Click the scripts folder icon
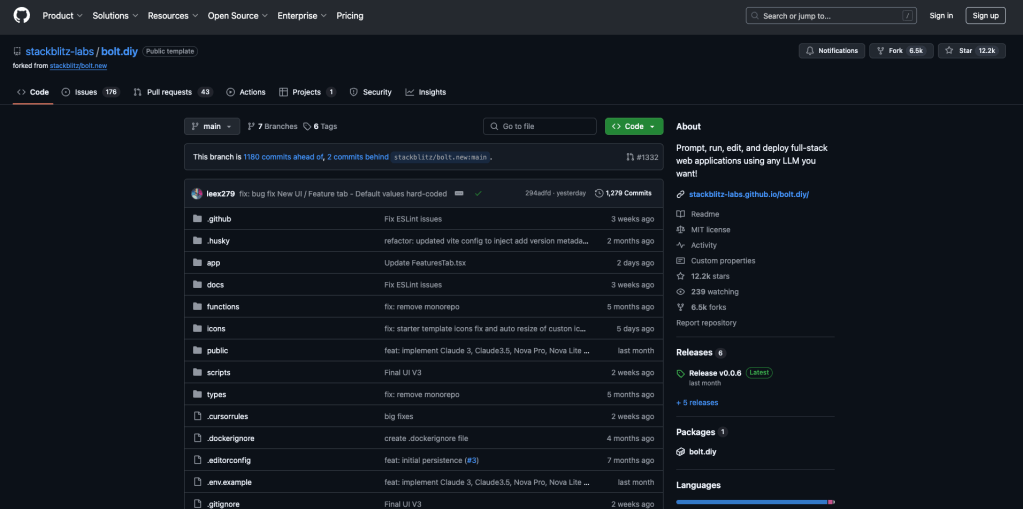1023x509 pixels. 198,373
